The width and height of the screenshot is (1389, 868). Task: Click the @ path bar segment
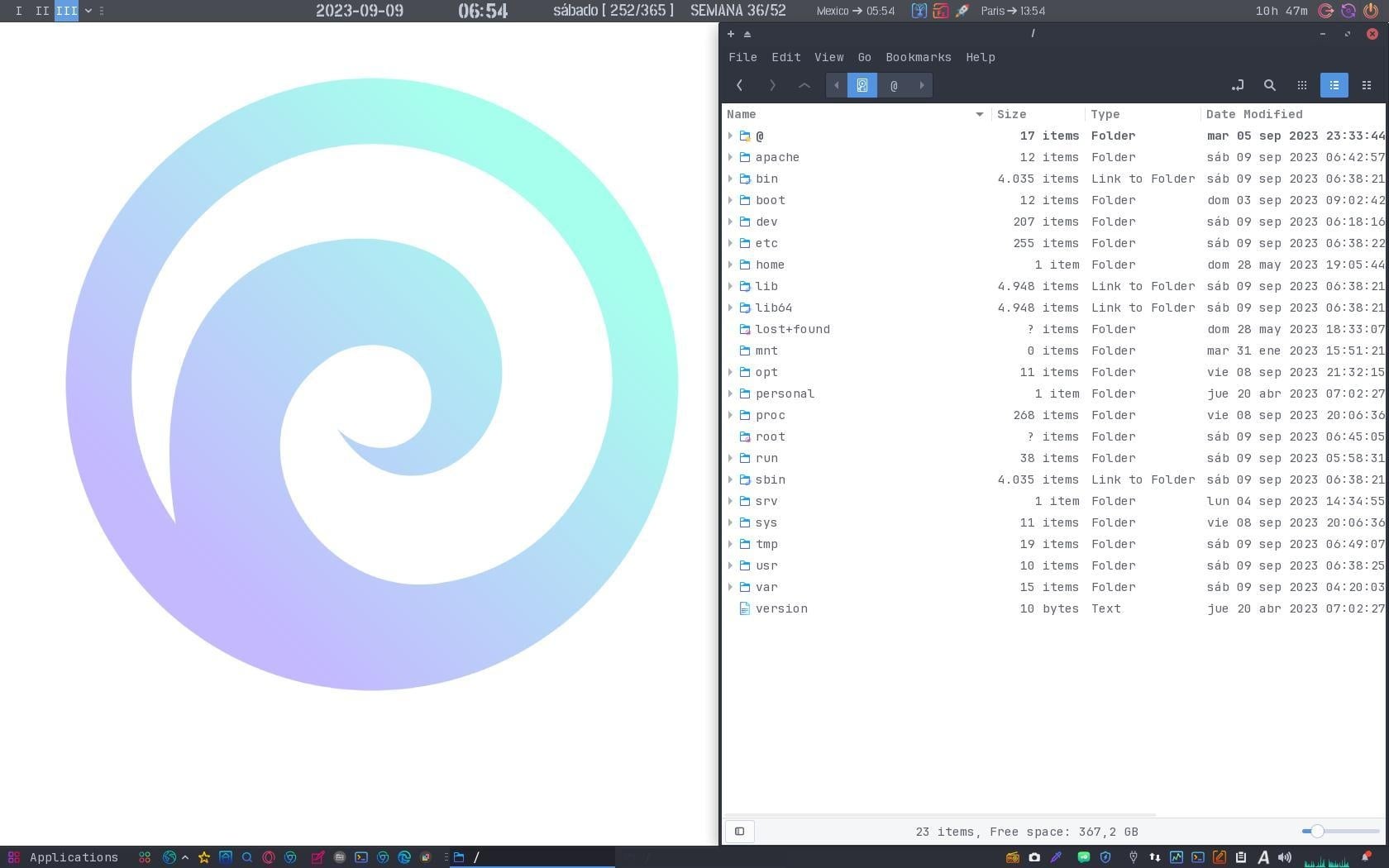894,85
